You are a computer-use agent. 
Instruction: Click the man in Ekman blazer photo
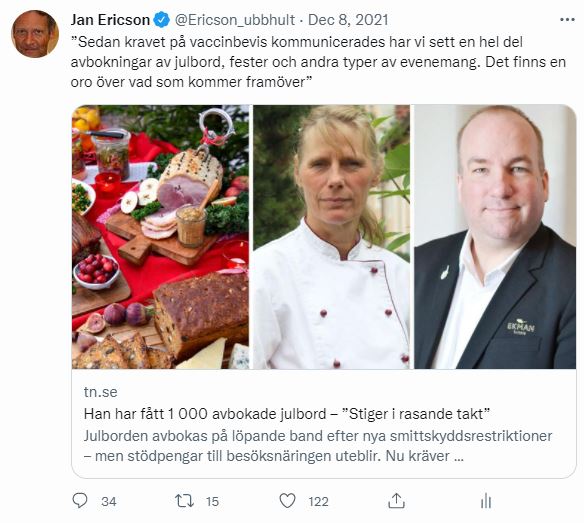(x=495, y=237)
